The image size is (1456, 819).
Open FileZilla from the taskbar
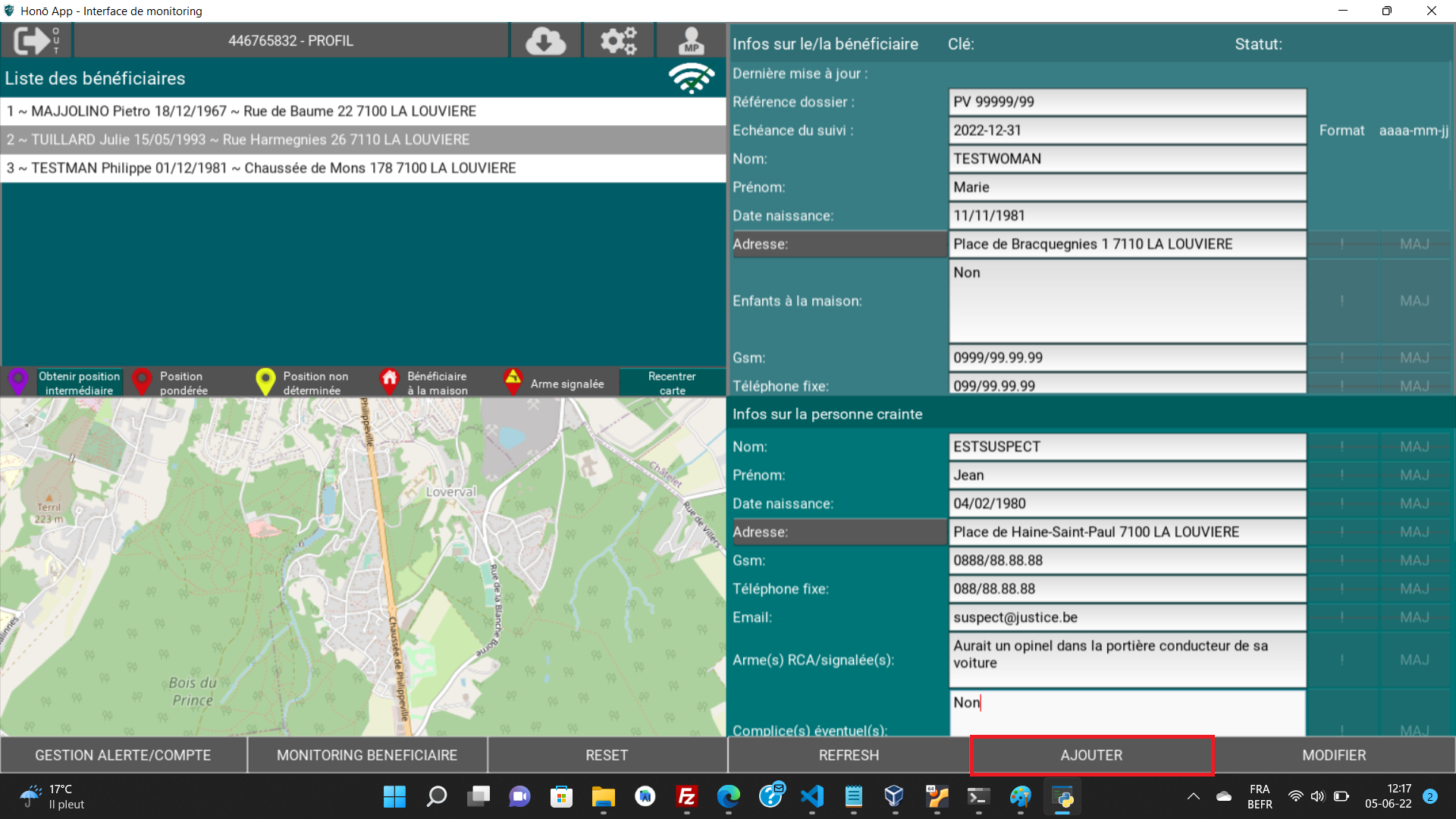(686, 796)
